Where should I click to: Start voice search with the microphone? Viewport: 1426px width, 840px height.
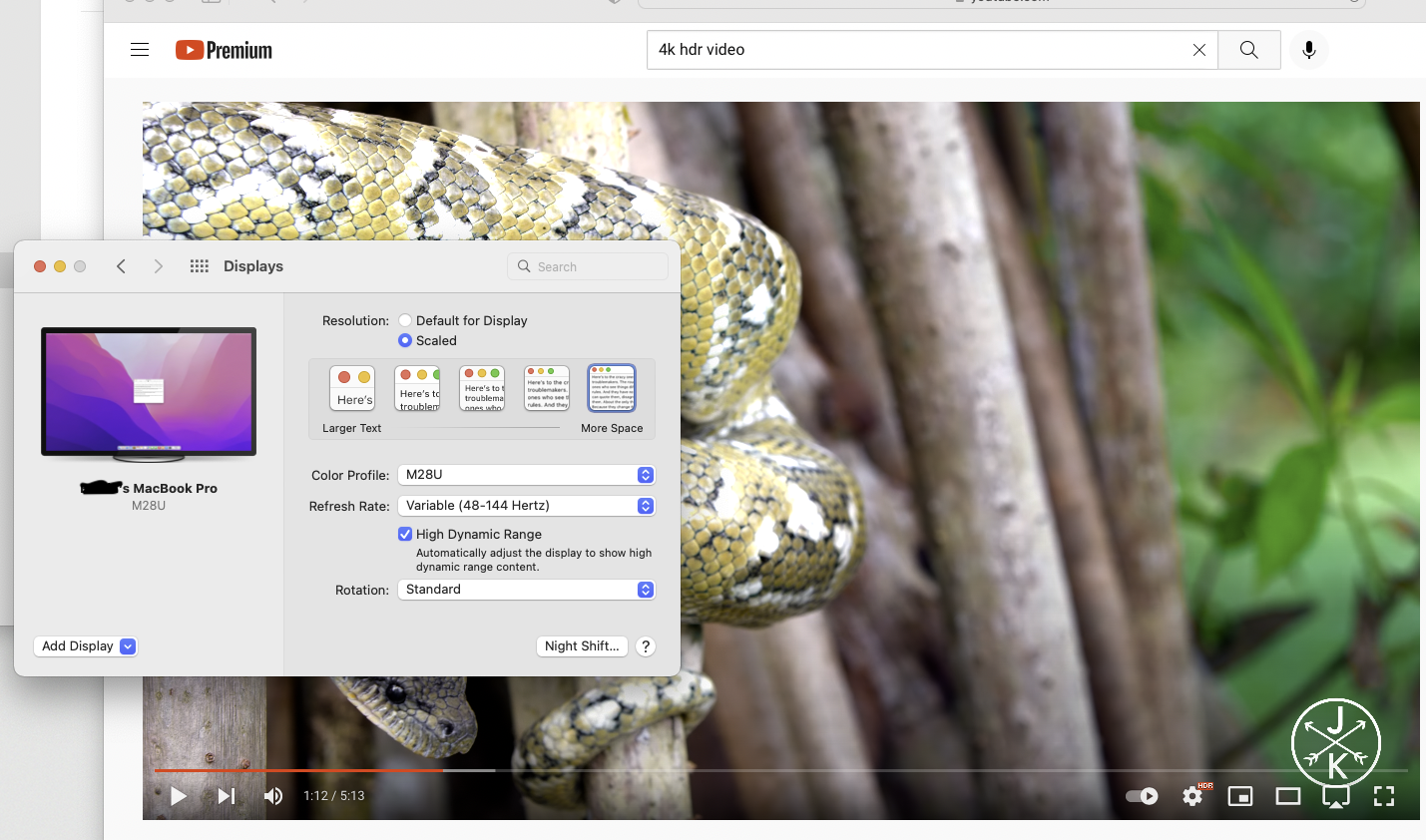click(x=1308, y=50)
